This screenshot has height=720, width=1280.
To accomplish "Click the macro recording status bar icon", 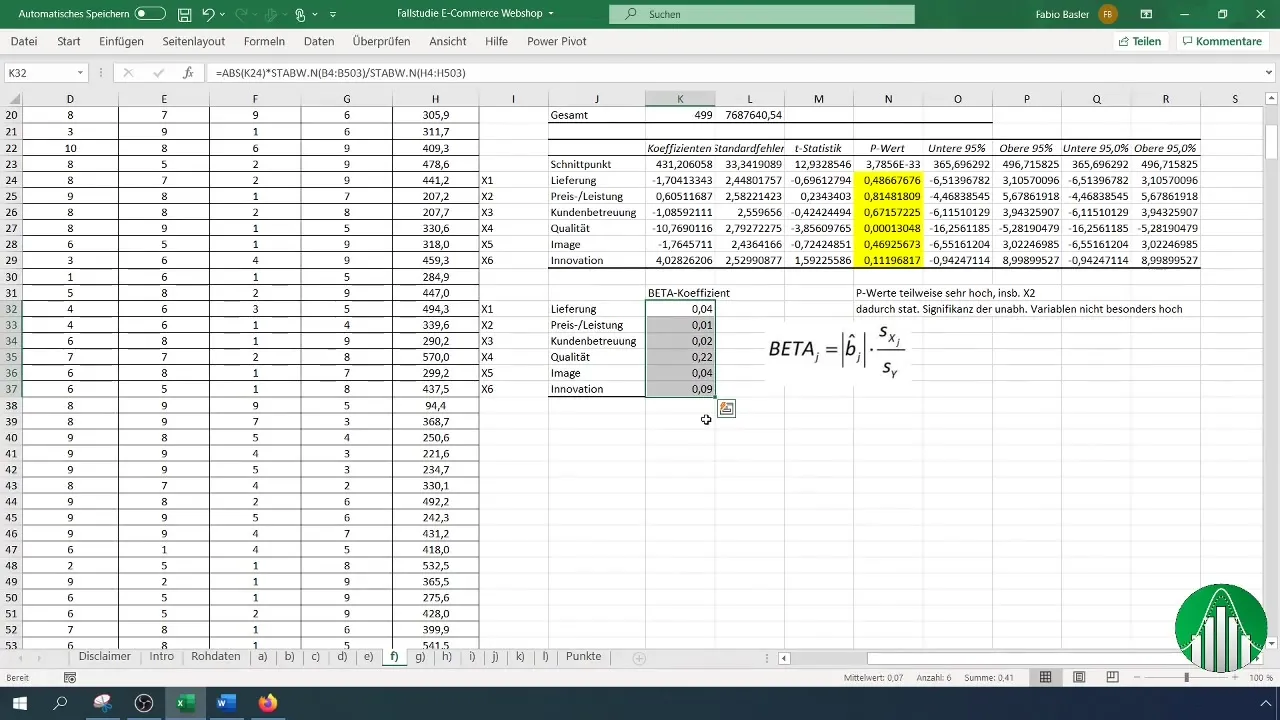I will tap(70, 678).
